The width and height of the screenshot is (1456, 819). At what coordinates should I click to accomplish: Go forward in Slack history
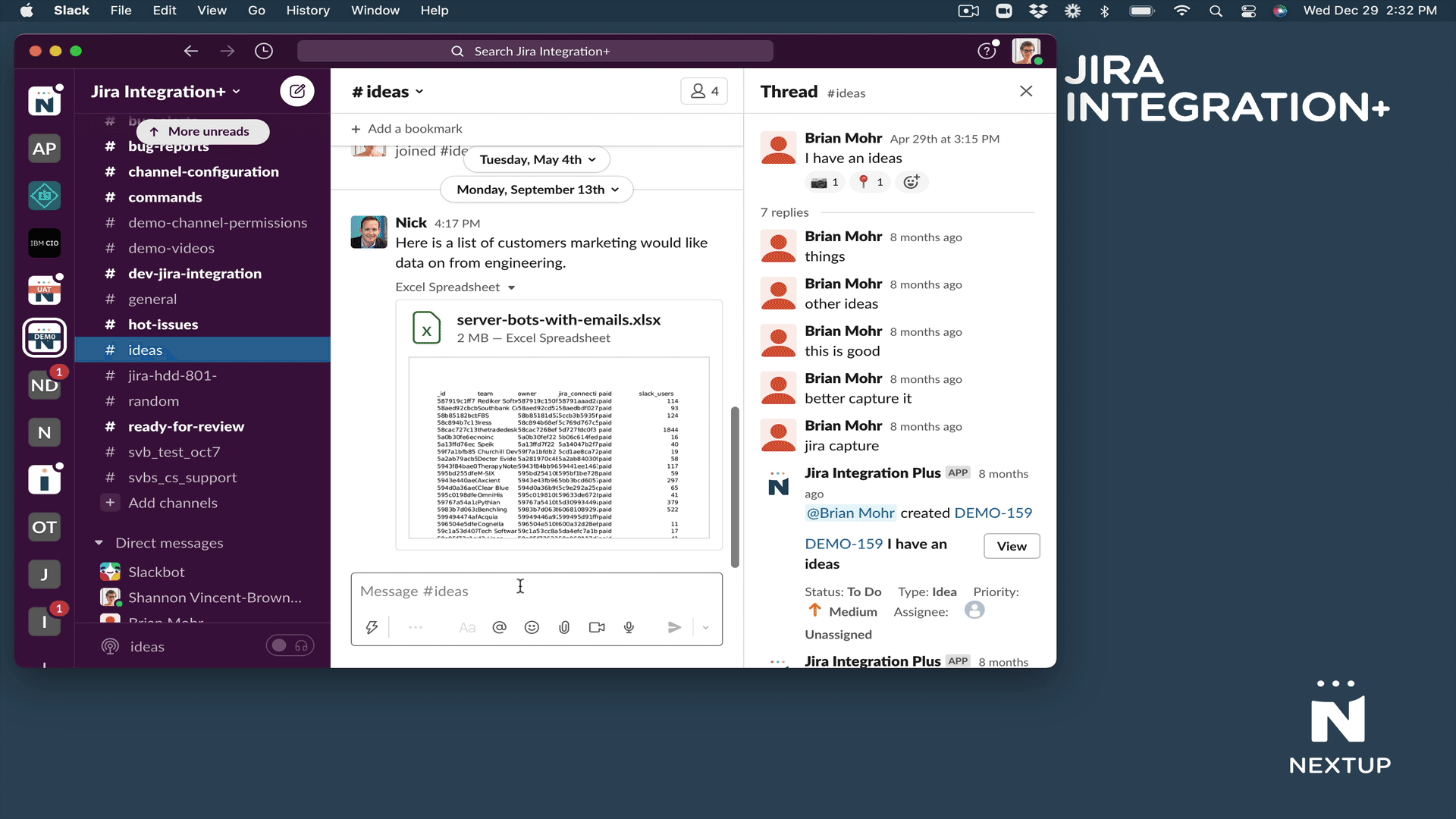227,51
